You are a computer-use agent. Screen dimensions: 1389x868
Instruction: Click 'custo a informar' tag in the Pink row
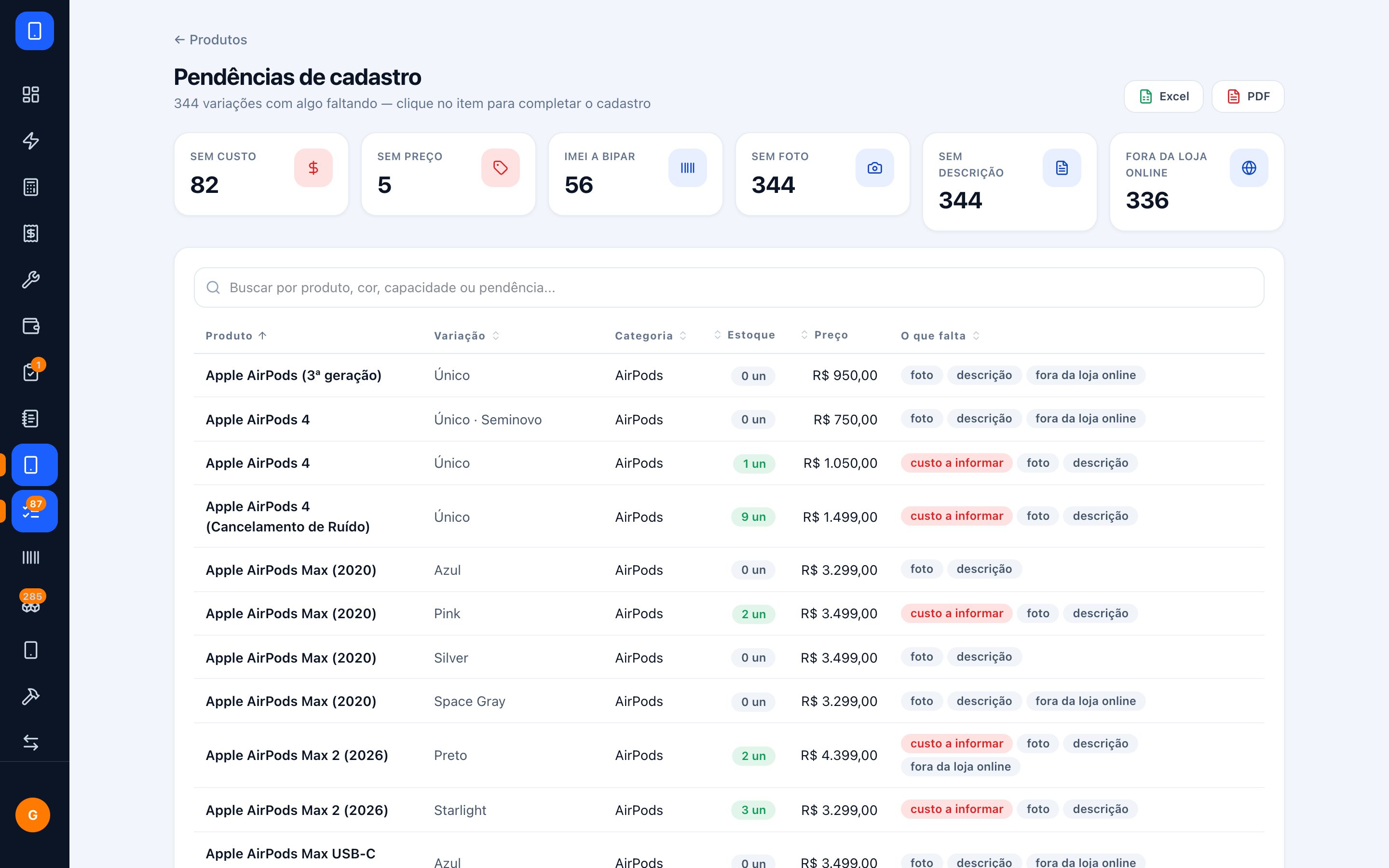tap(957, 613)
